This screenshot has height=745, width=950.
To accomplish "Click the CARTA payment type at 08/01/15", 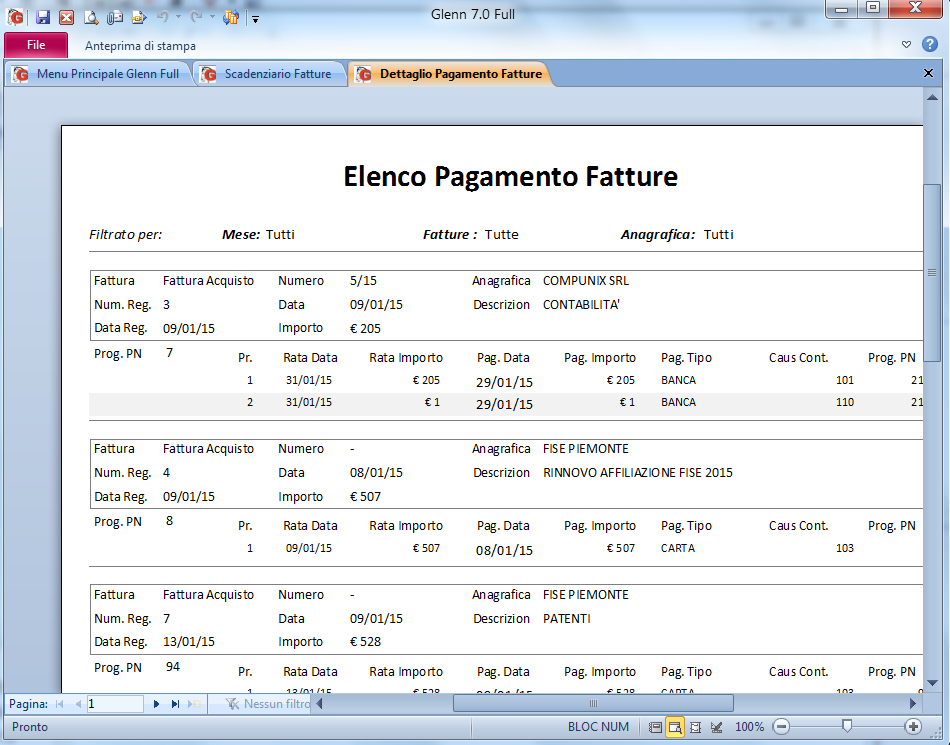I will coord(678,548).
